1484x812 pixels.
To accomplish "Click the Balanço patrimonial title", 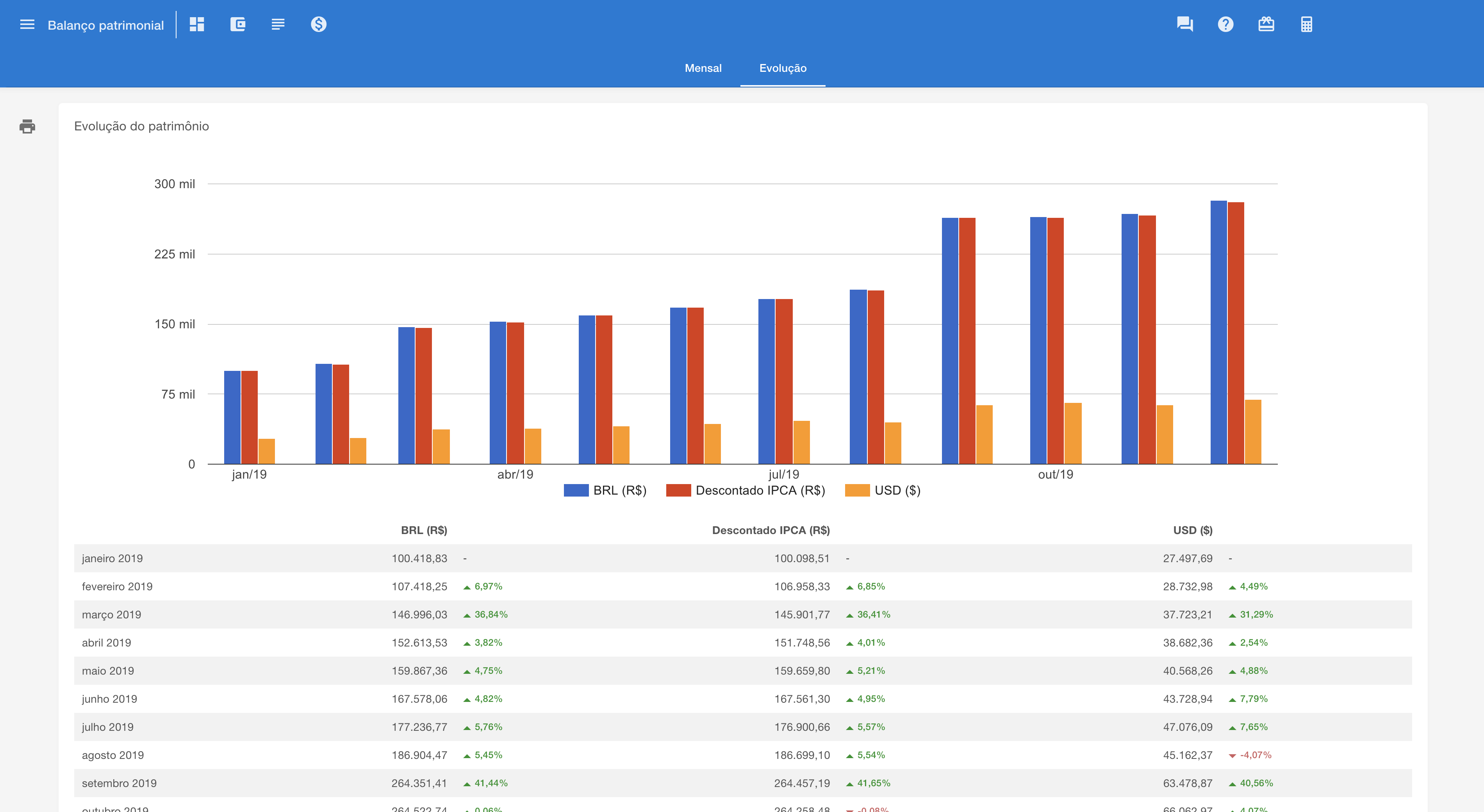I will tap(105, 25).
